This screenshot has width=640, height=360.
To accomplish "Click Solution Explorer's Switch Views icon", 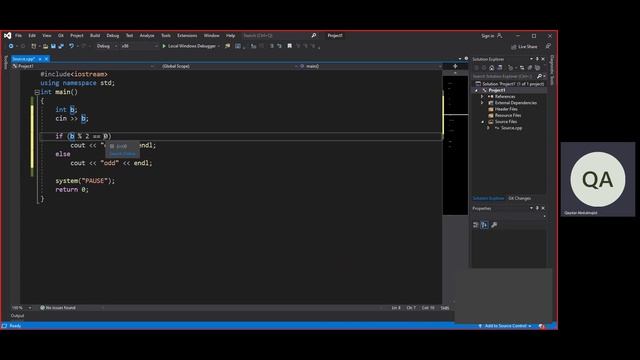I will tap(500, 68).
